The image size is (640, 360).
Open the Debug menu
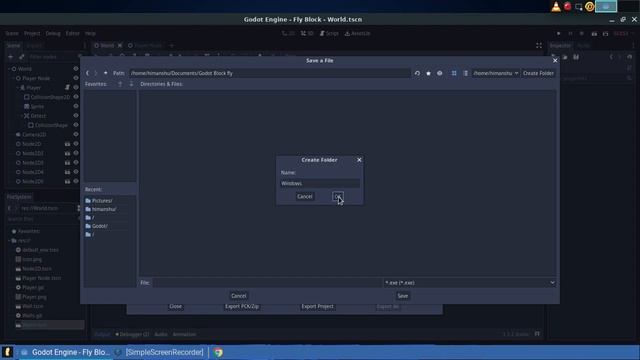[x=53, y=33]
